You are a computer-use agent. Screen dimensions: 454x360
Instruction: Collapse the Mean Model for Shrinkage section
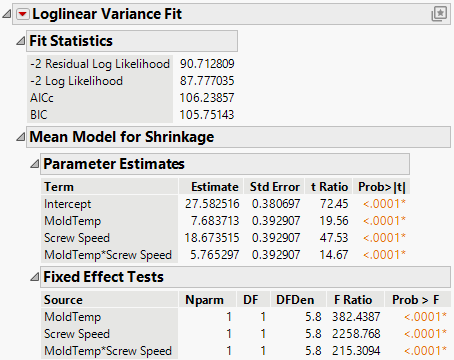21,137
